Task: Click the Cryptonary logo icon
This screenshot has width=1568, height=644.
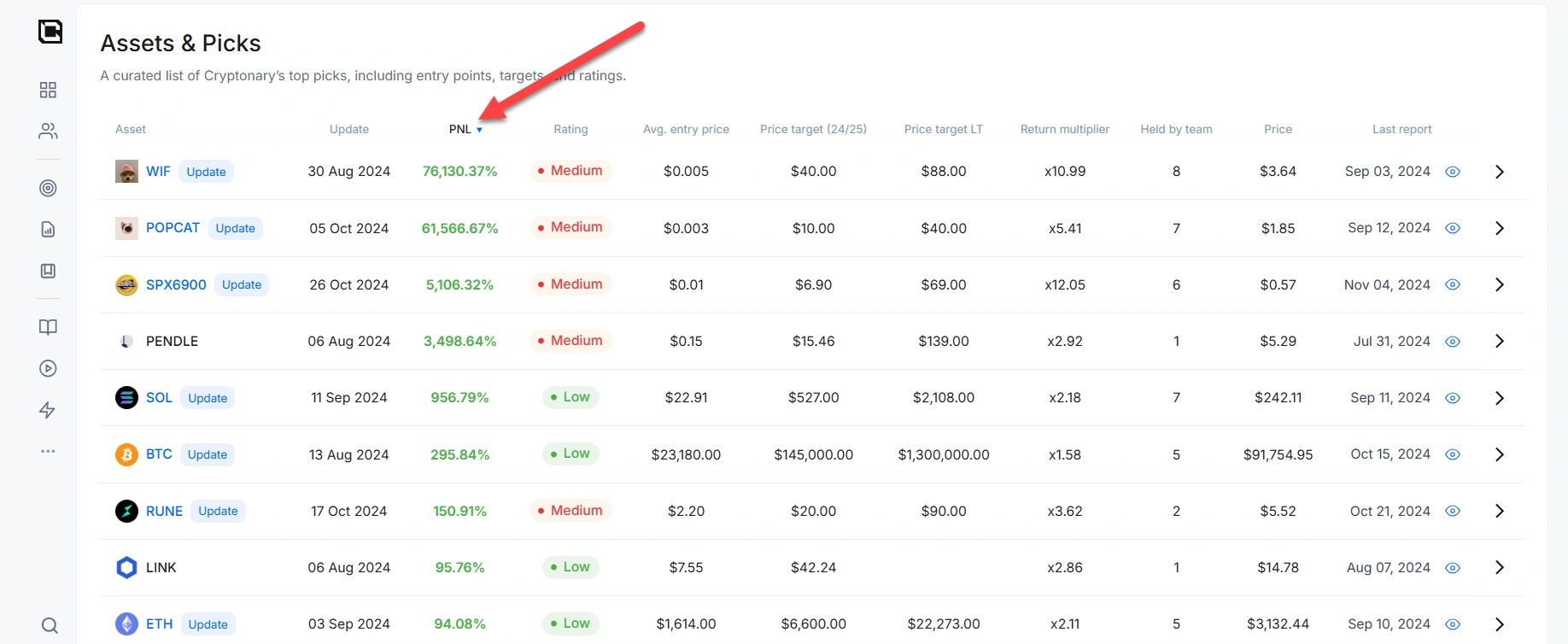Action: 50,32
